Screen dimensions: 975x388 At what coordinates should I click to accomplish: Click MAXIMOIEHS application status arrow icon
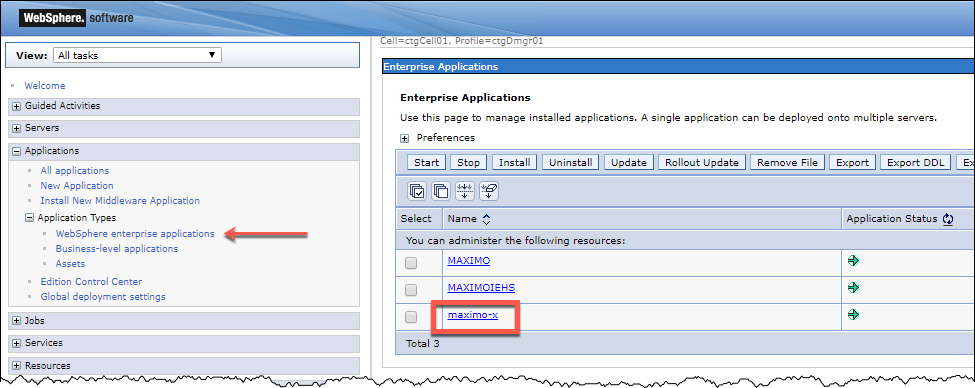(x=853, y=288)
